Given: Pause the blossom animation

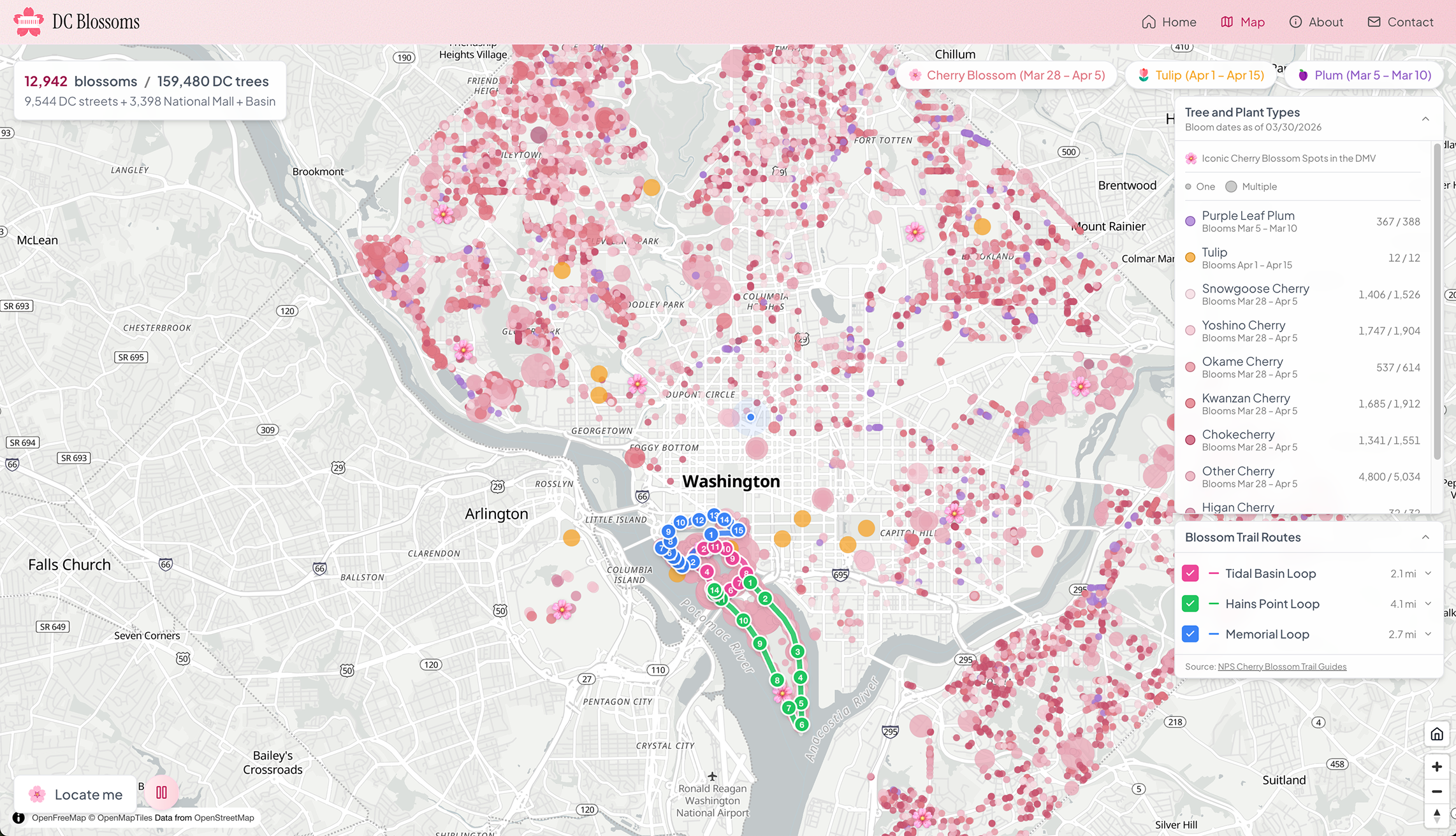Looking at the screenshot, I should tap(161, 793).
